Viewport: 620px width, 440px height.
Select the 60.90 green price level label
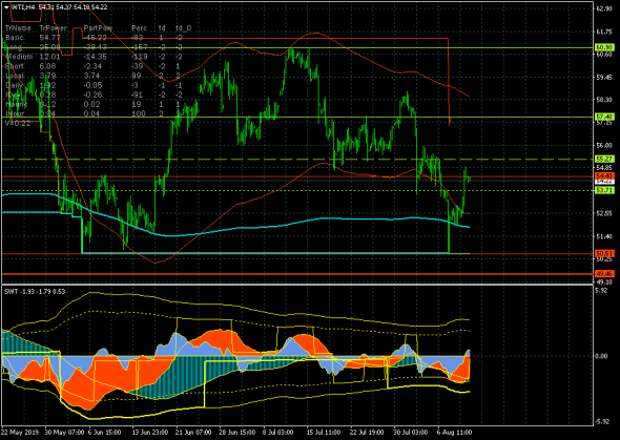(x=603, y=47)
